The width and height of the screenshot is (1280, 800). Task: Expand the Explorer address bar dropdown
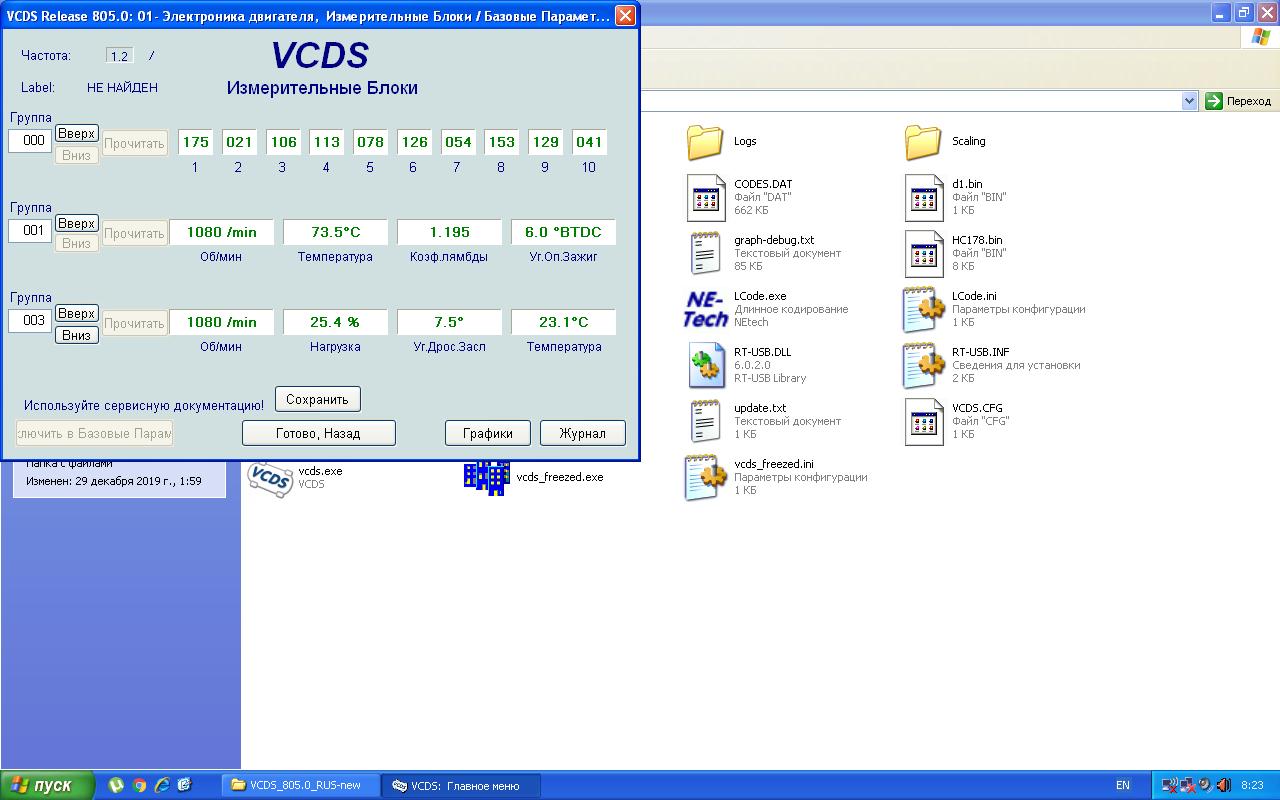click(x=1189, y=101)
